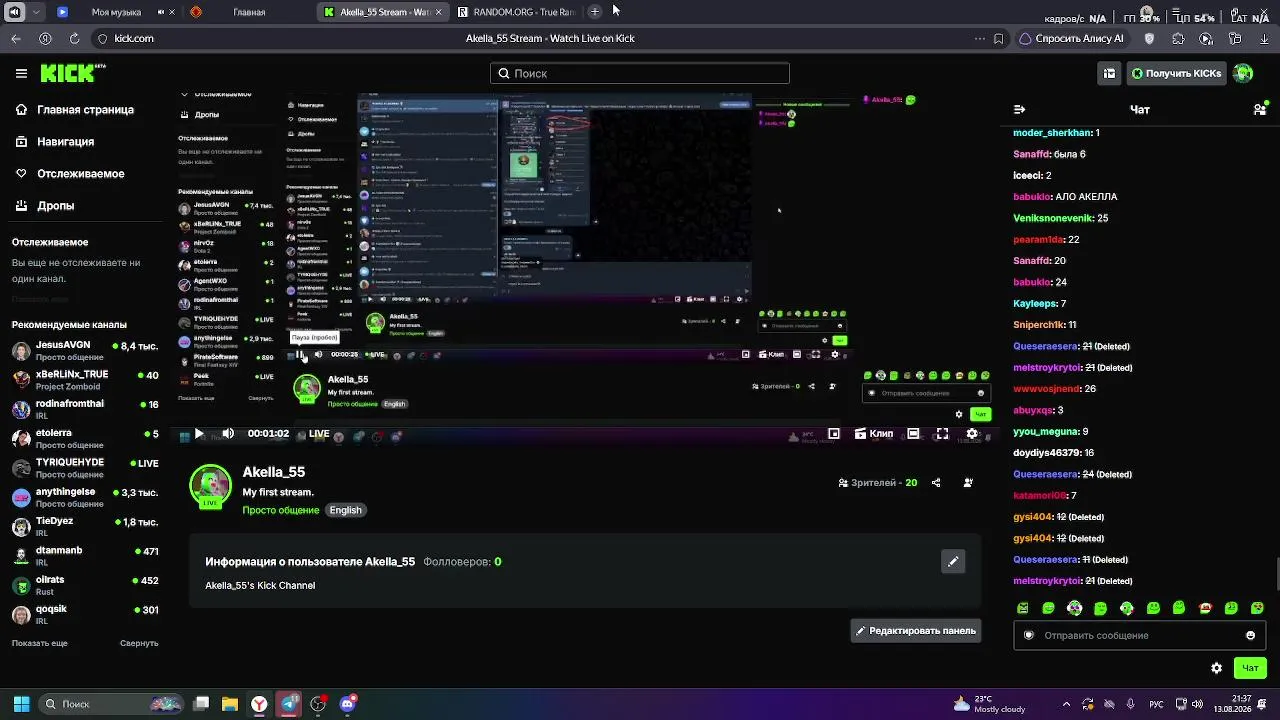
Task: Open etolerra recommended channel
Action: coord(85,439)
